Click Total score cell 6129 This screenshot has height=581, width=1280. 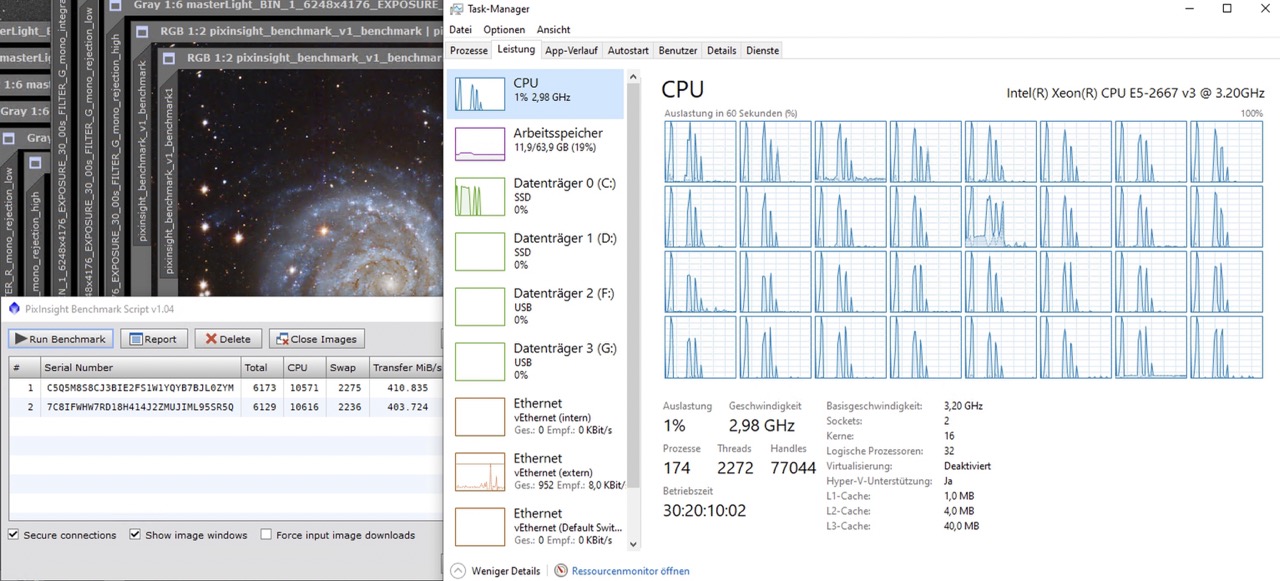tap(261, 407)
